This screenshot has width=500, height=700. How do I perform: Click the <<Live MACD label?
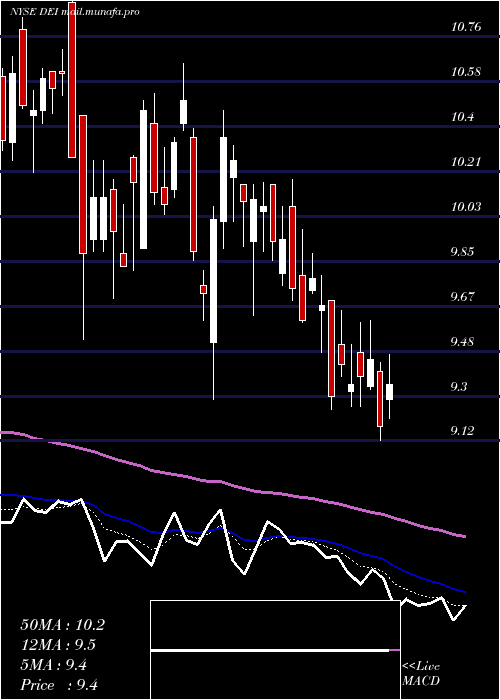pos(421,674)
